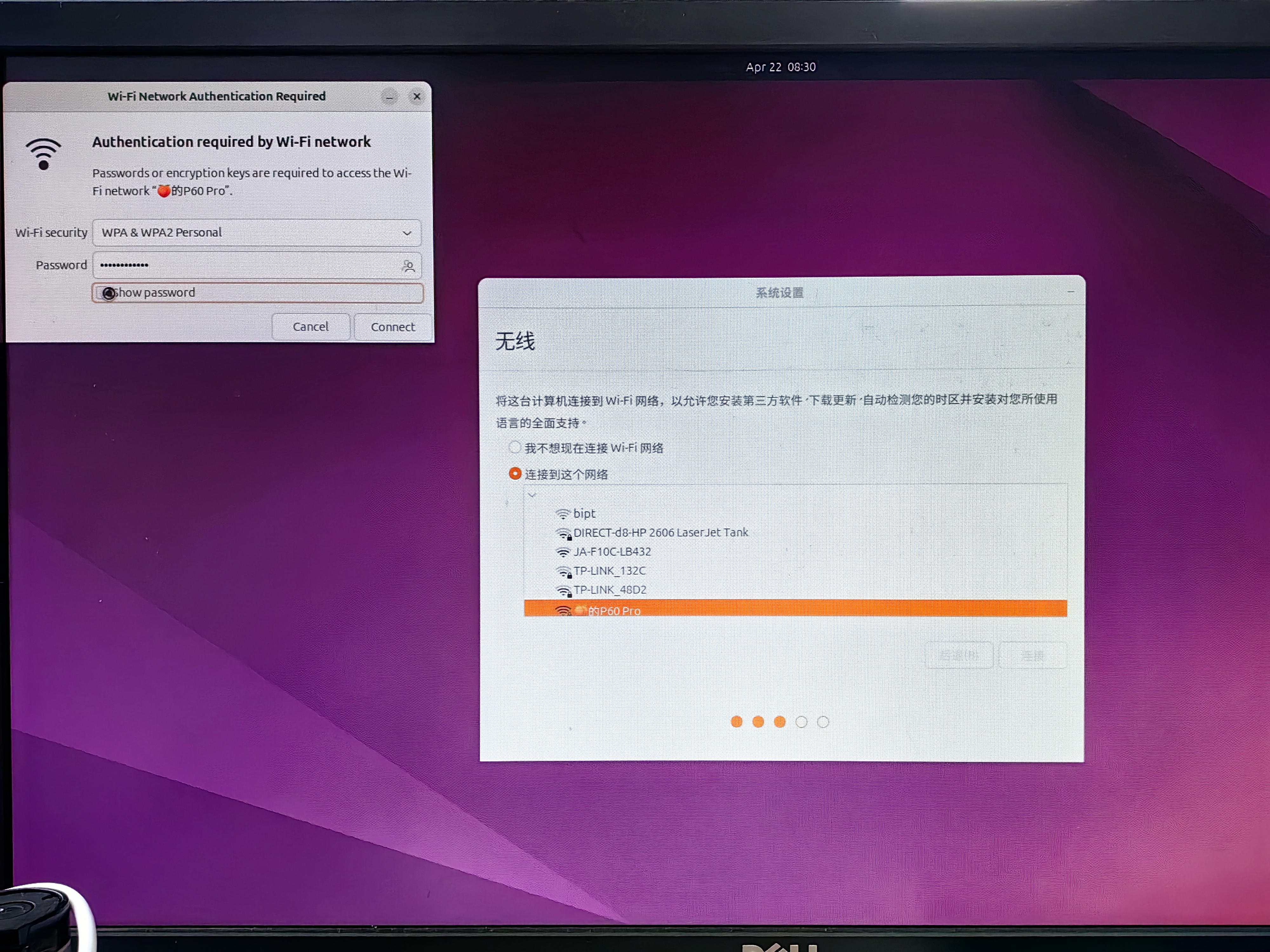Open the Apr 22 08:30 clock menu
Viewport: 1270px width, 952px height.
pos(780,67)
